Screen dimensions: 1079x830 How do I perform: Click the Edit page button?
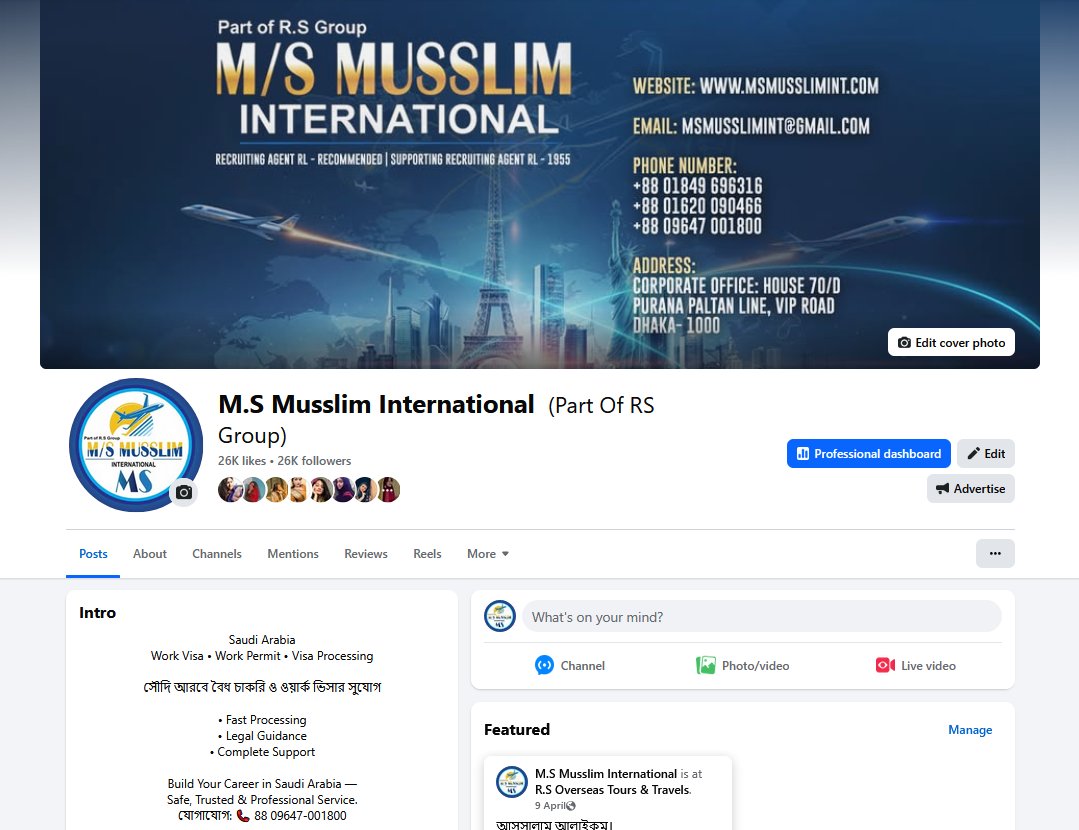pyautogui.click(x=985, y=454)
